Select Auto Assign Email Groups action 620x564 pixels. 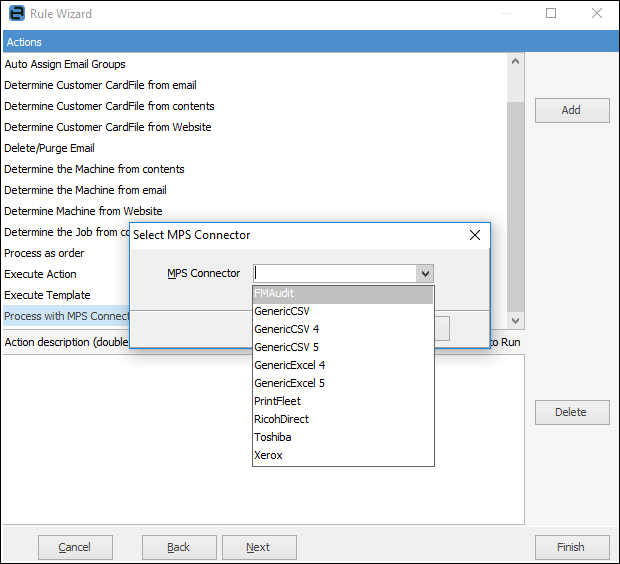click(x=65, y=64)
